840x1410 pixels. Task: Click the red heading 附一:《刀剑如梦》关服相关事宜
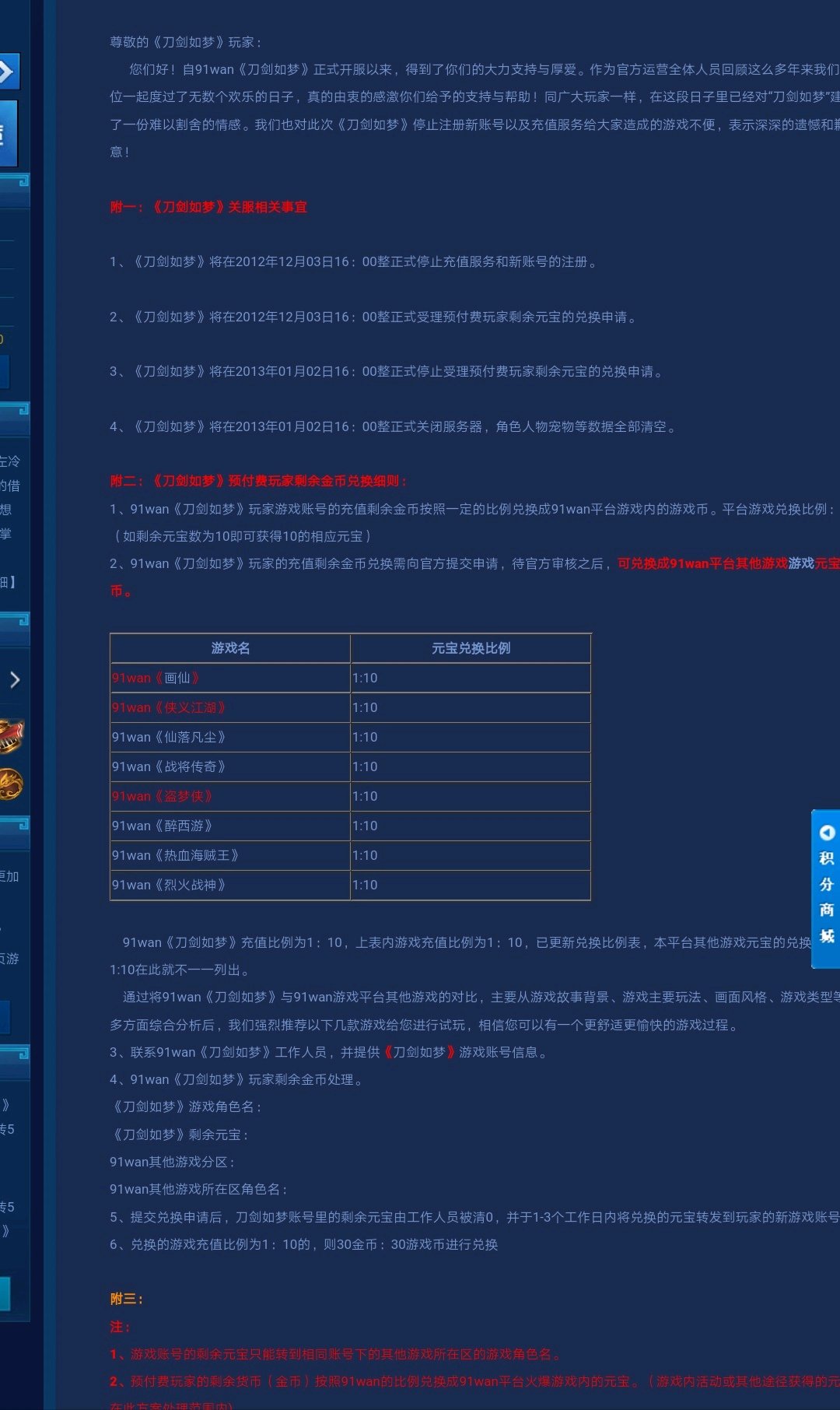pos(208,207)
